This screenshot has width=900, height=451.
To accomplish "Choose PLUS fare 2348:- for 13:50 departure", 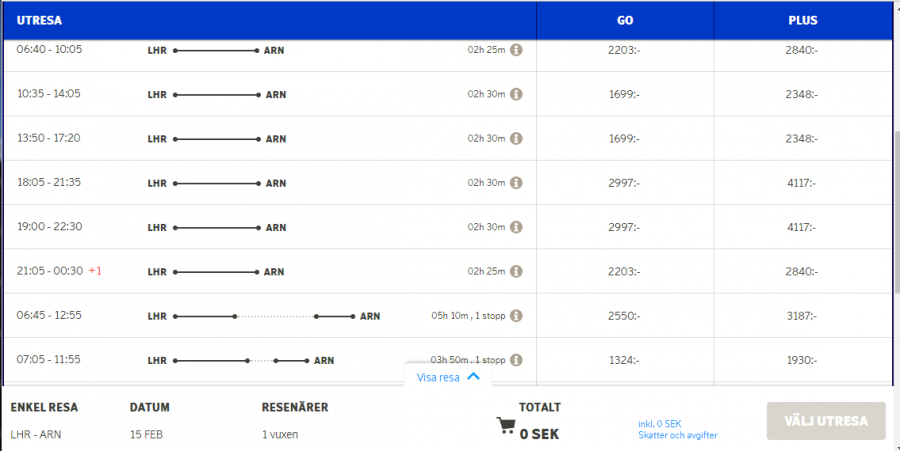I will [x=802, y=138].
